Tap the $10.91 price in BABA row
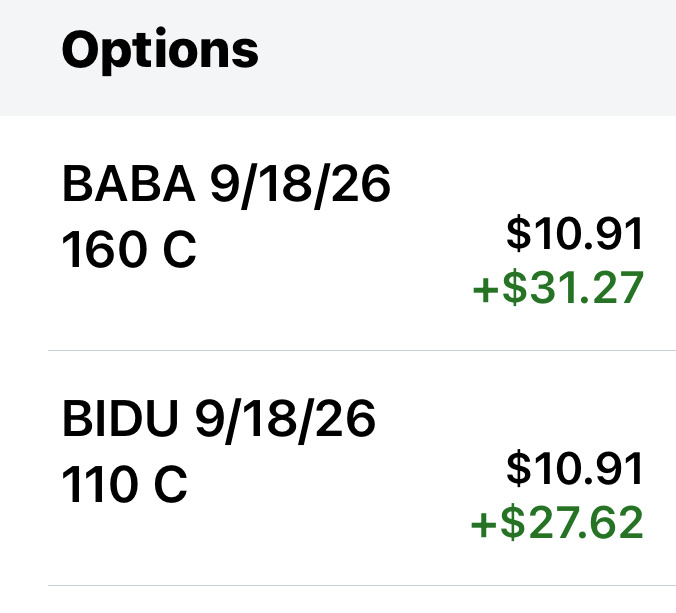The image size is (676, 613). [574, 234]
